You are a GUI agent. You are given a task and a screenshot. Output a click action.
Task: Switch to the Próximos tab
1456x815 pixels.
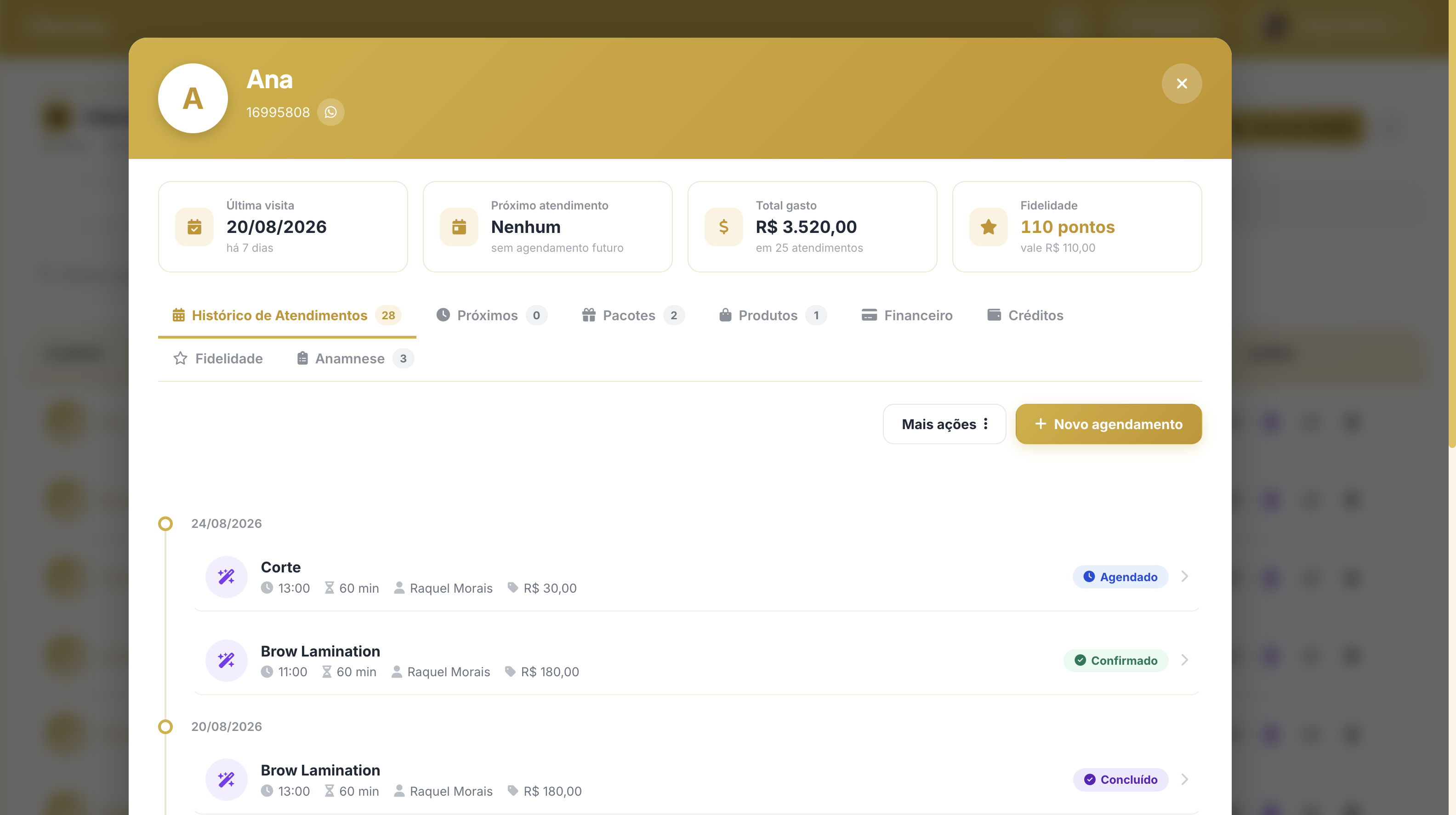click(x=491, y=315)
